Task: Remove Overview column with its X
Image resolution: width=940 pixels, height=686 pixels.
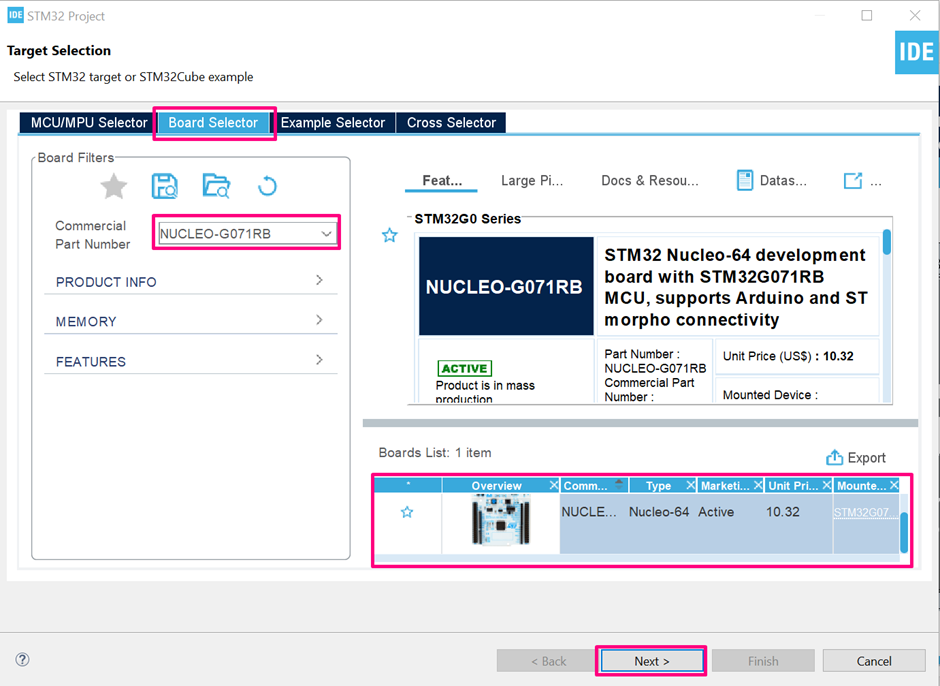Action: pyautogui.click(x=554, y=485)
